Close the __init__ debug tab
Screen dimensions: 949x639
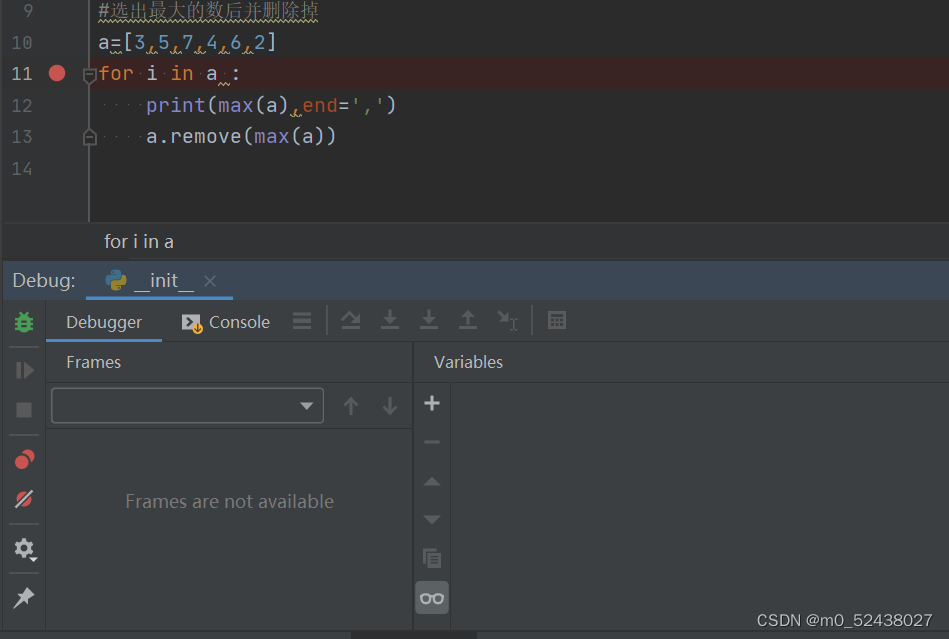210,281
